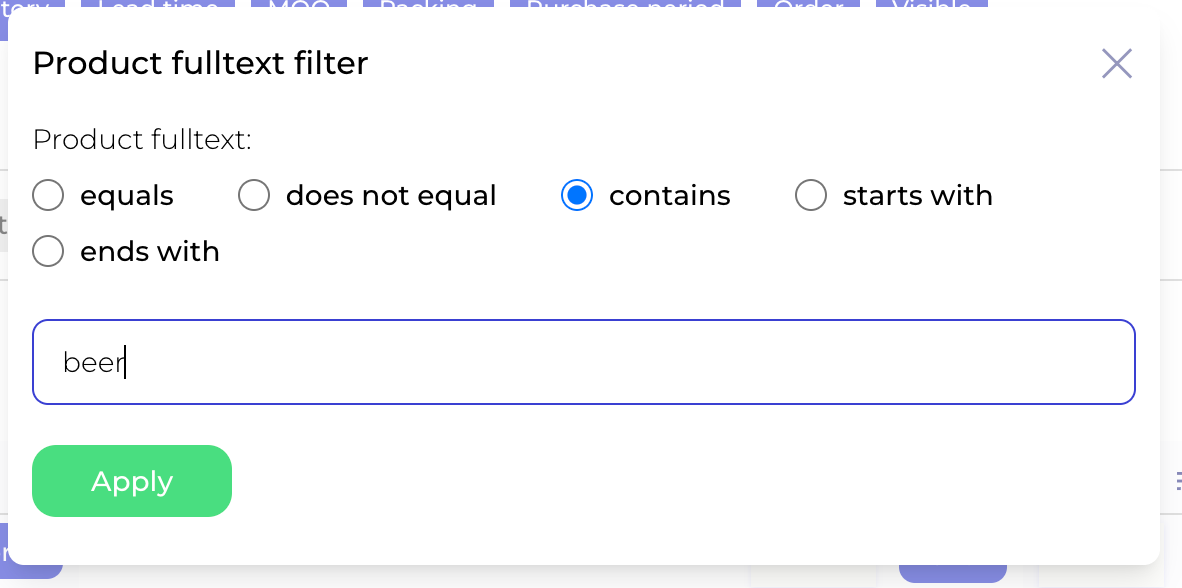Close the Product fulltext filter dialog
The image size is (1182, 588).
1116,64
